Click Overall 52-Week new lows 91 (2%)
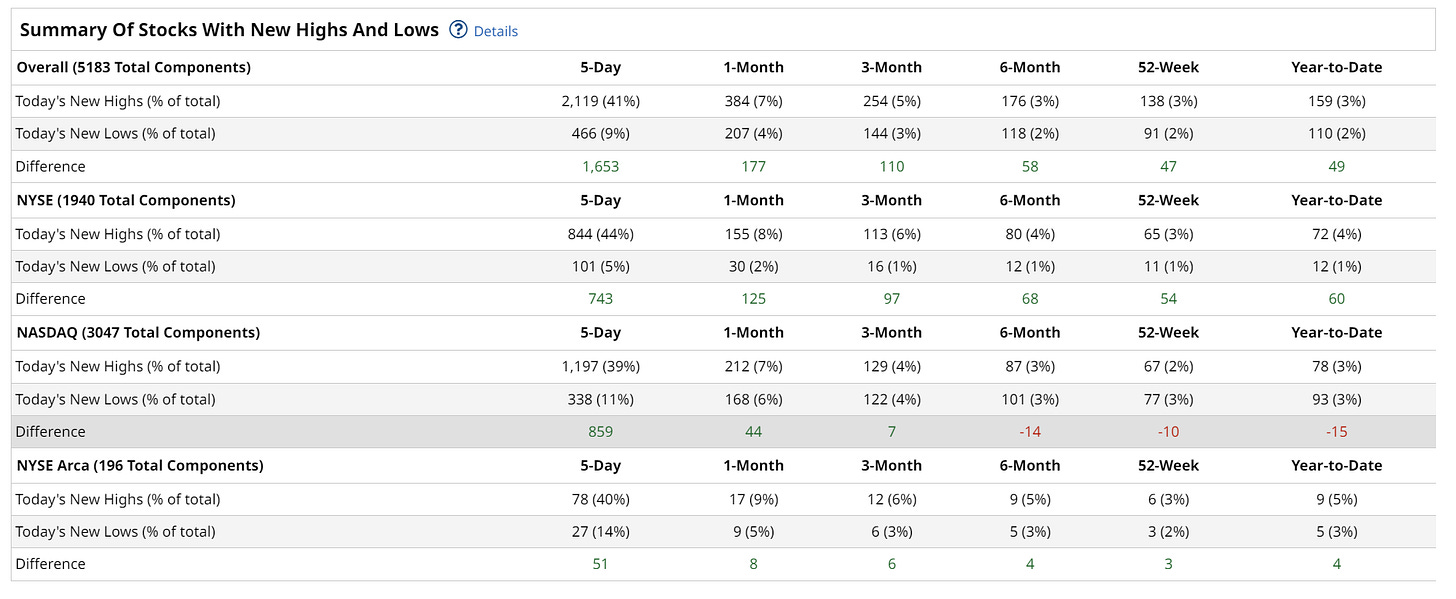Viewport: 1456px width, 599px height. [1168, 134]
